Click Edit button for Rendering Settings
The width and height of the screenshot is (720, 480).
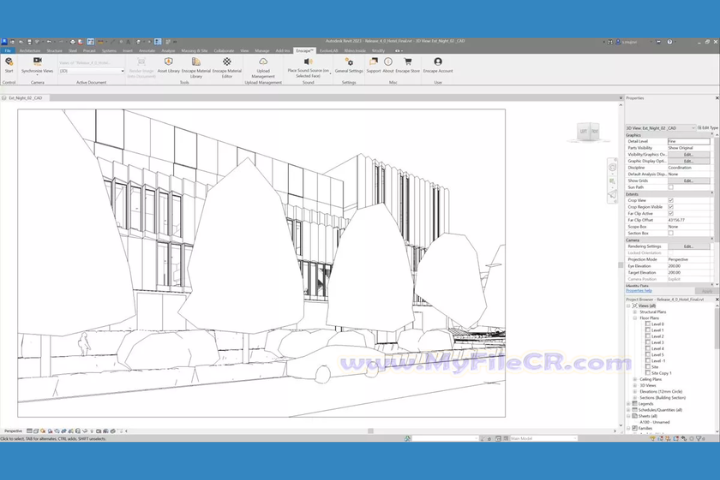688,246
